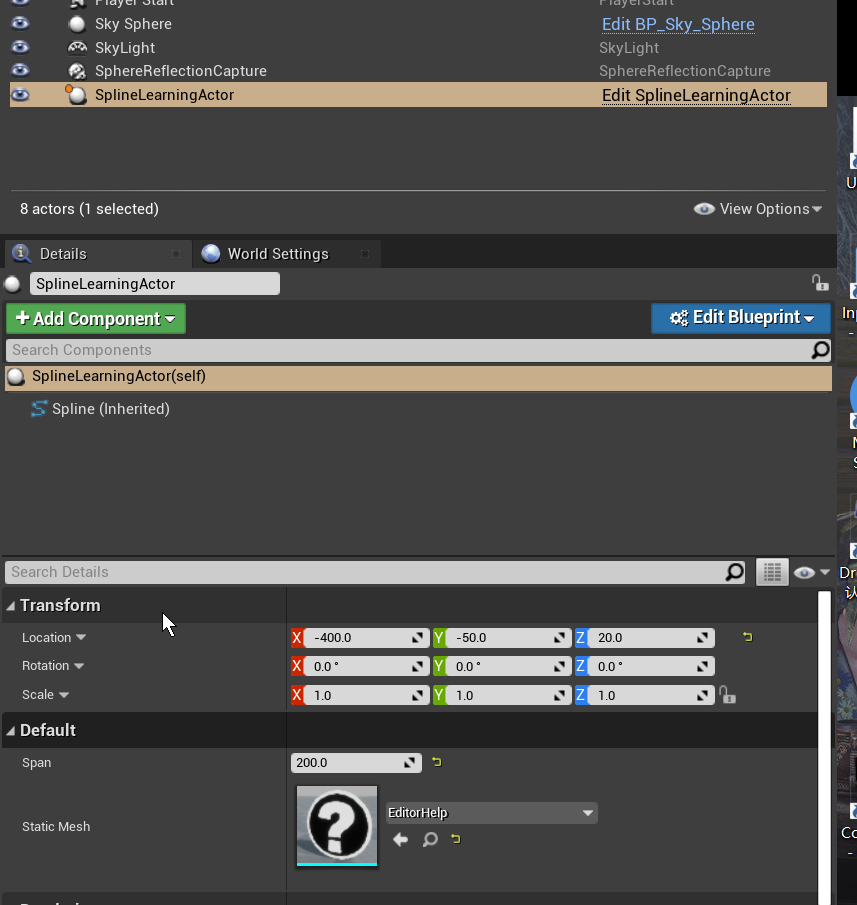The height and width of the screenshot is (905, 857).
Task: Close the Details tab
Action: 176,254
